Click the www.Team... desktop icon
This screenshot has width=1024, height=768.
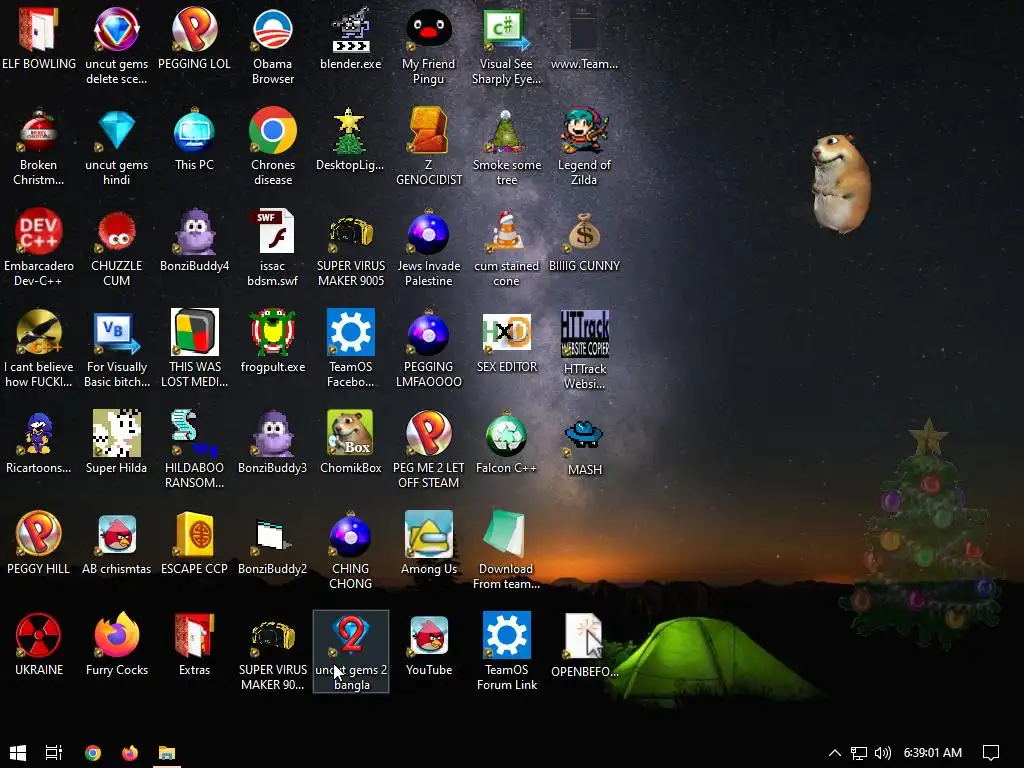coord(584,31)
